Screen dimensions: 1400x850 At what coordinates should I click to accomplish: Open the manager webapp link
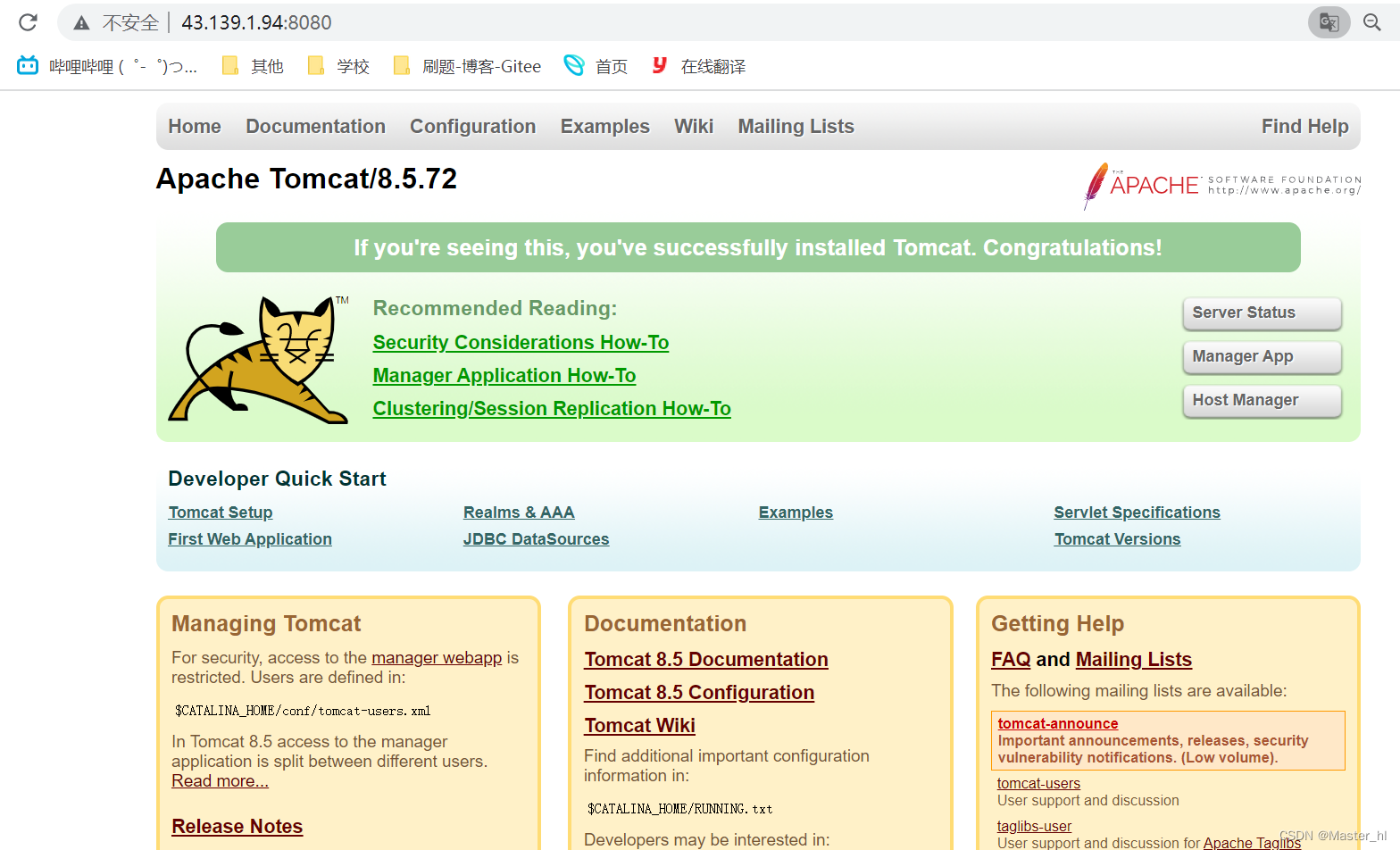point(437,658)
